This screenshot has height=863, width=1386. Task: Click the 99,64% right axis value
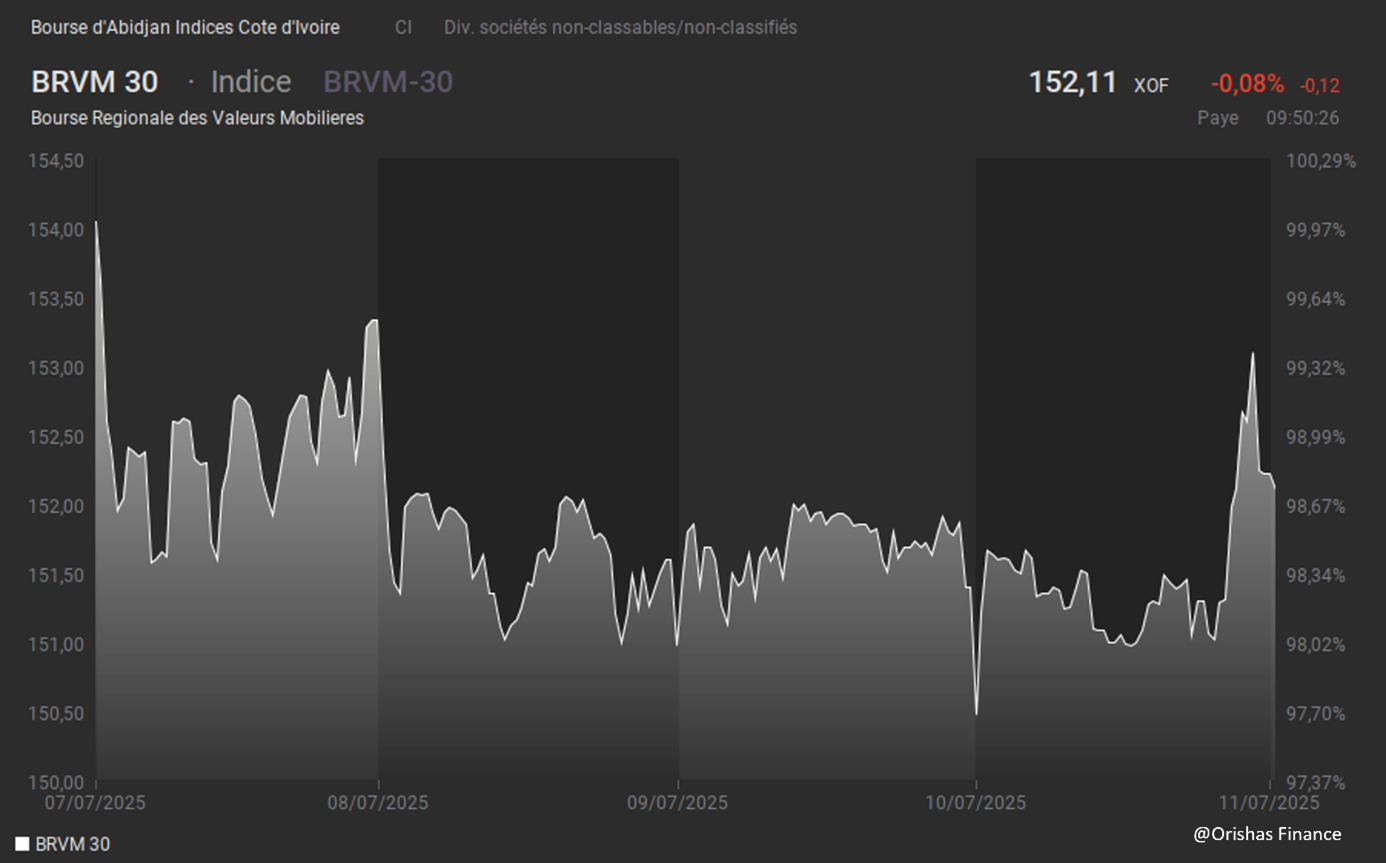pyautogui.click(x=1316, y=299)
